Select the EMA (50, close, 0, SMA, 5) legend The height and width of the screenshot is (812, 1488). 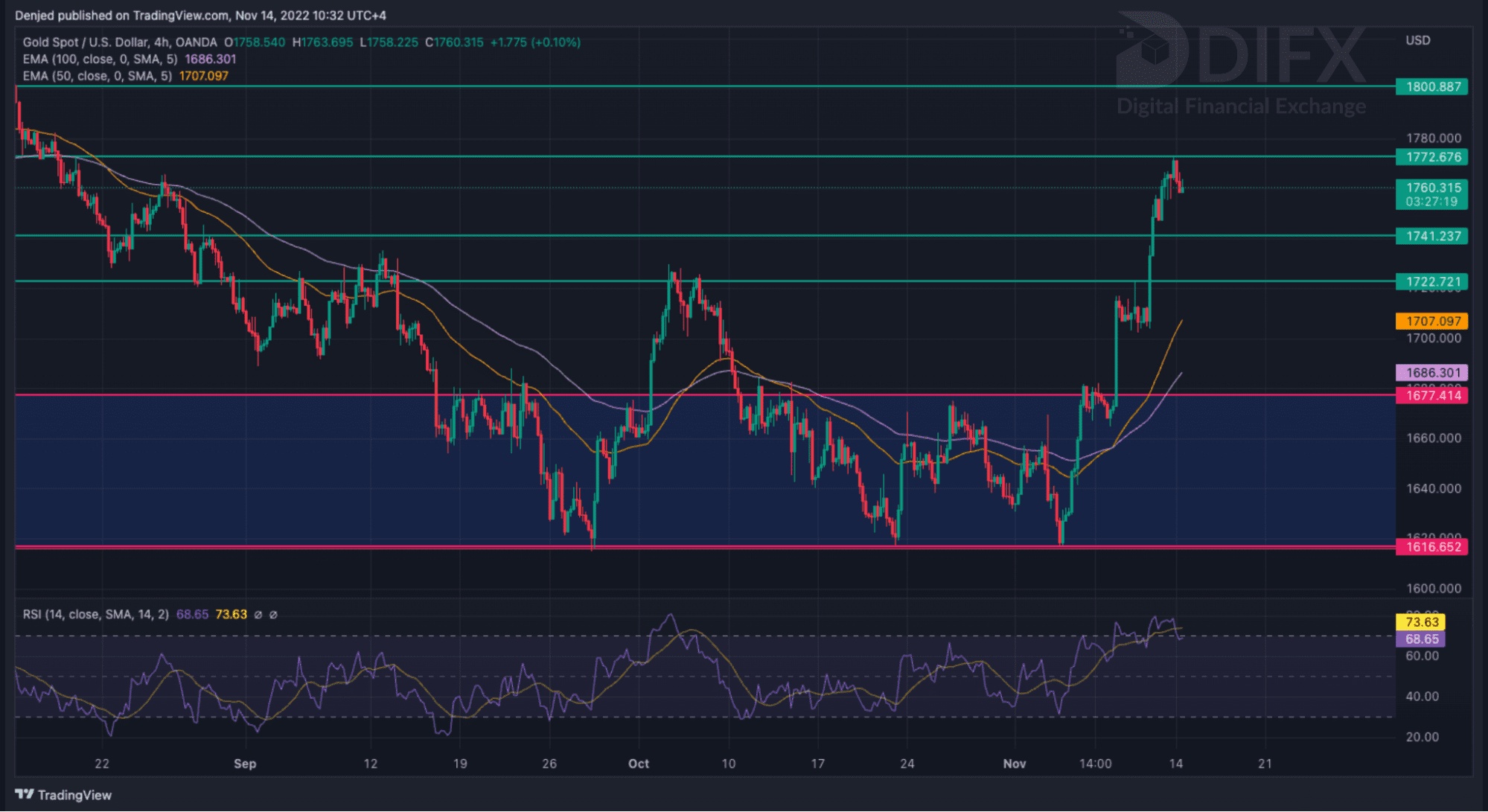(x=97, y=76)
